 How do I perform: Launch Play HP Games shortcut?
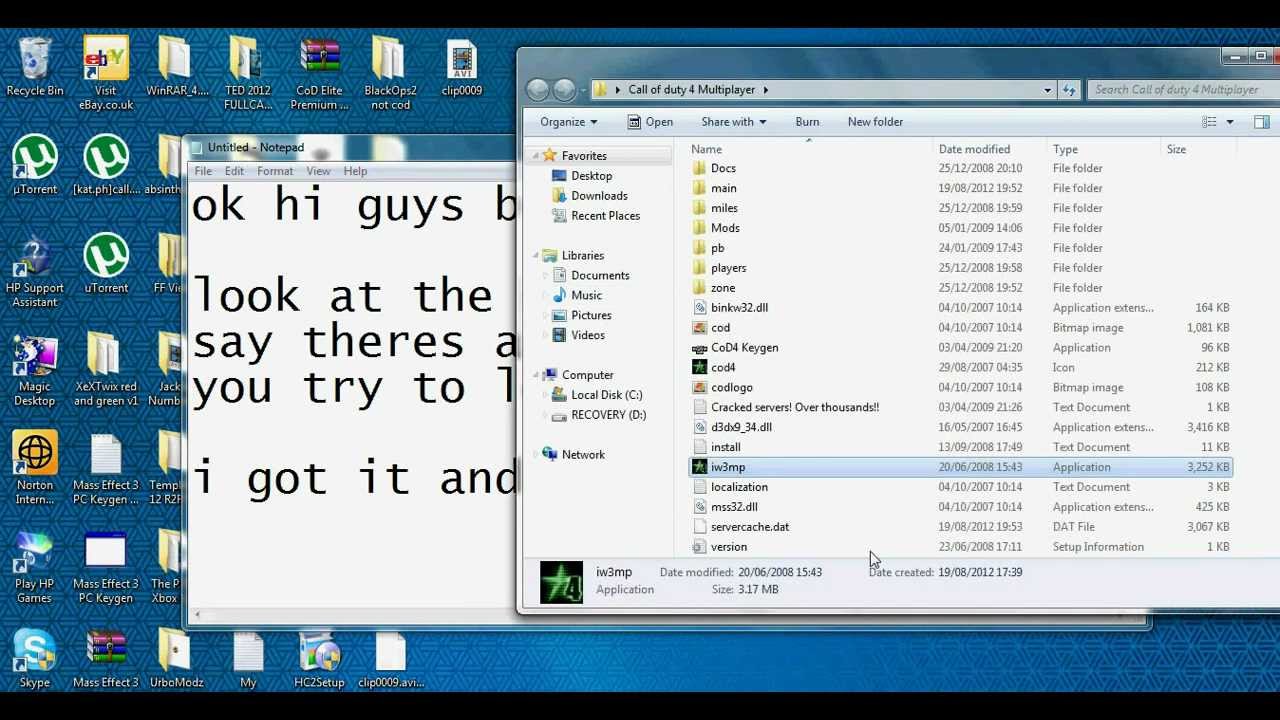(x=35, y=567)
